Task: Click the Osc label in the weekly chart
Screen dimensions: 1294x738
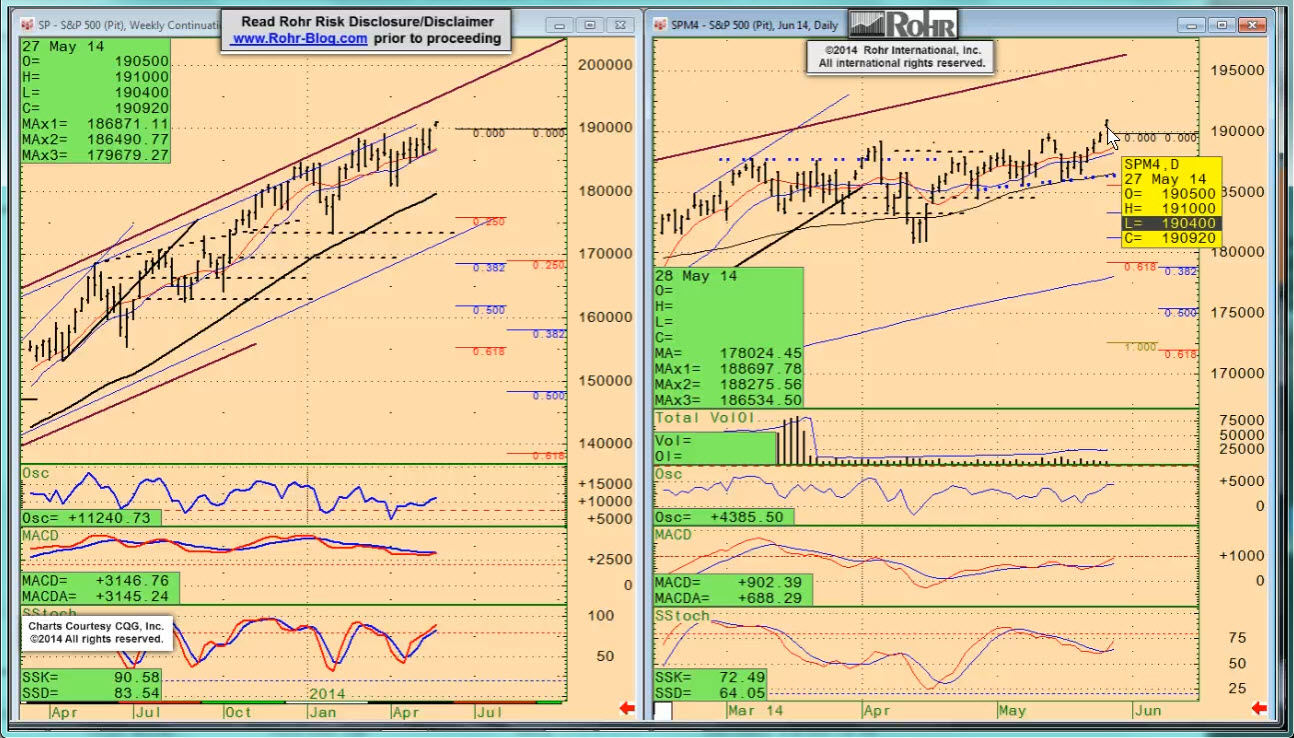Action: [36, 473]
